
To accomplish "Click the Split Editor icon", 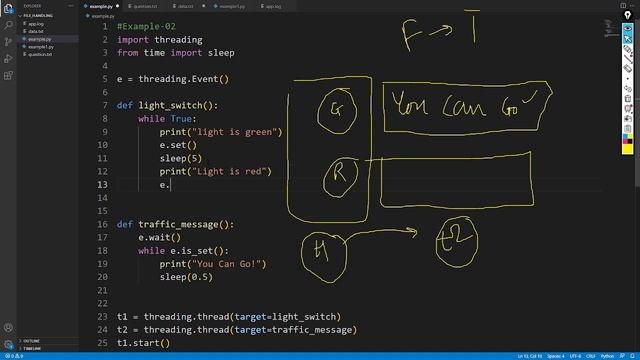I will point(623,6).
